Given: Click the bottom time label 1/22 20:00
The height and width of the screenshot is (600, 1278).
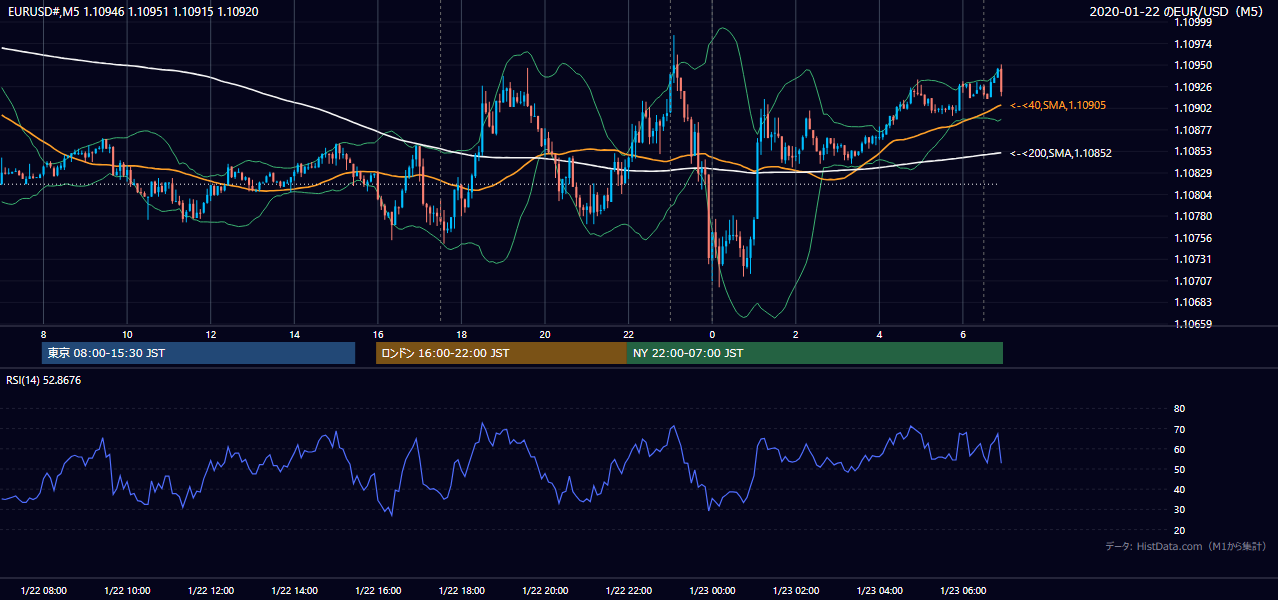Looking at the screenshot, I should coord(545,591).
